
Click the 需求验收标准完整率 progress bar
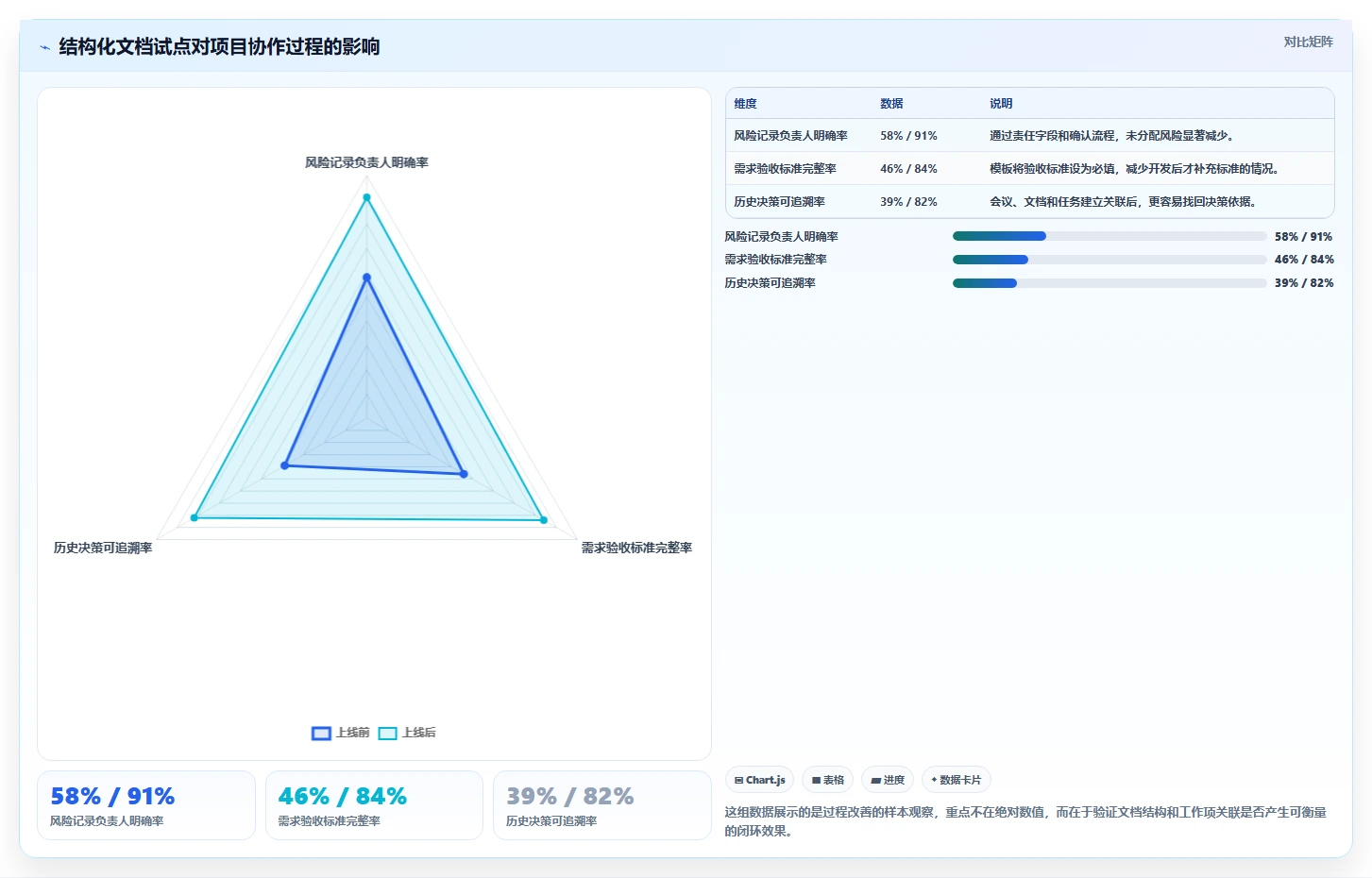pos(1109,260)
